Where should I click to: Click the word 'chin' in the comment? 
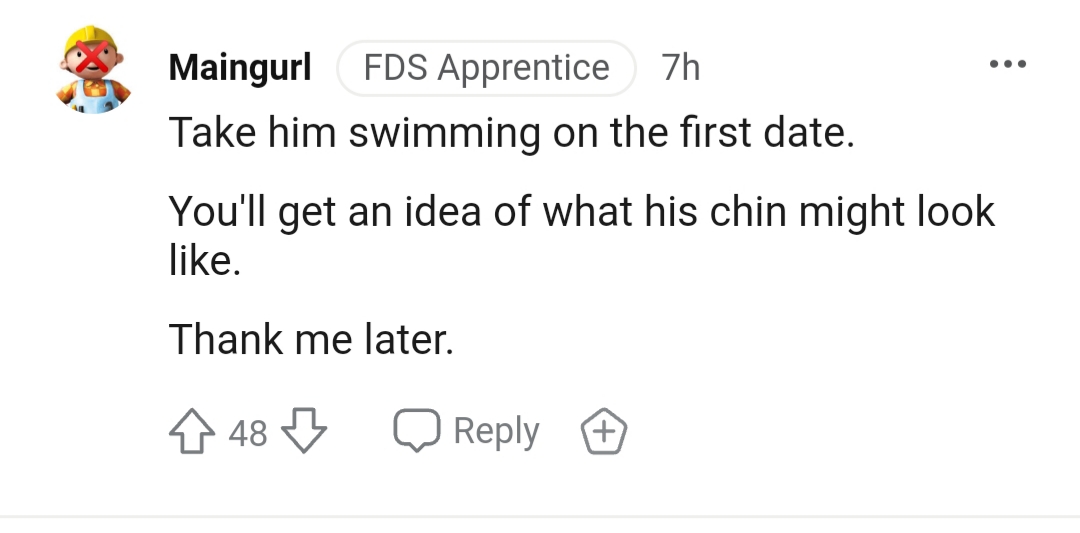click(x=748, y=211)
